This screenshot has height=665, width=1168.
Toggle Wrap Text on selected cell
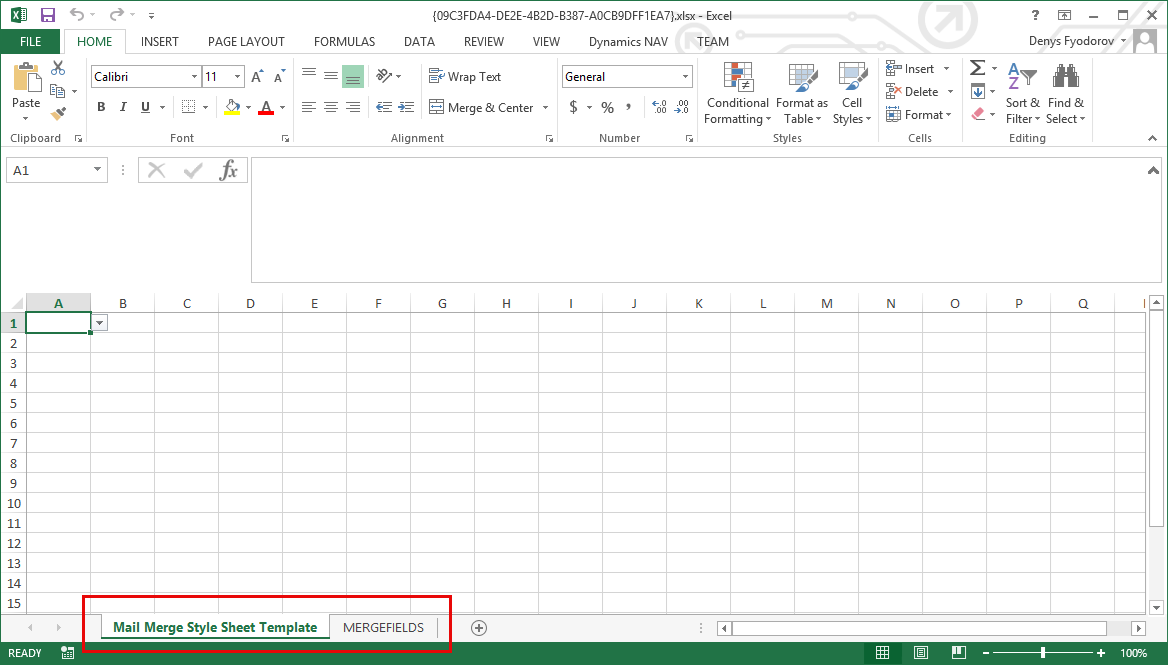click(465, 77)
